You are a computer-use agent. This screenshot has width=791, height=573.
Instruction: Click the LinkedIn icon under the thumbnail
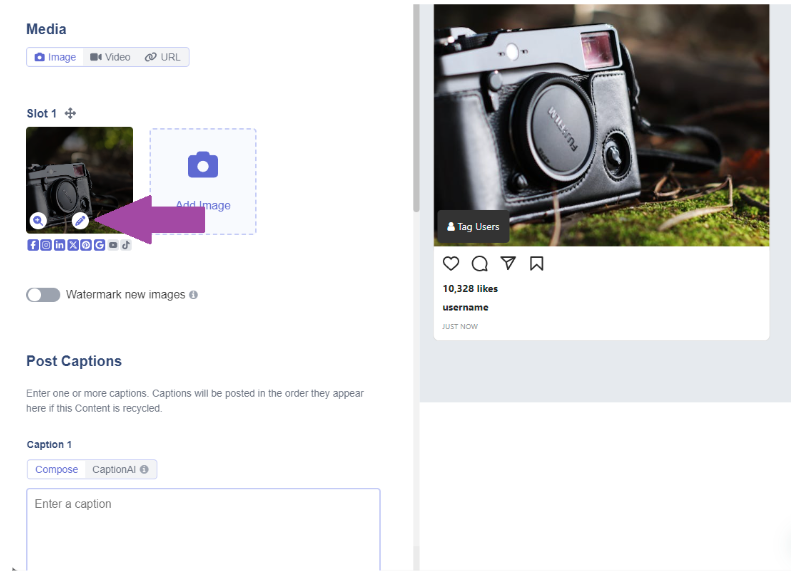point(60,245)
